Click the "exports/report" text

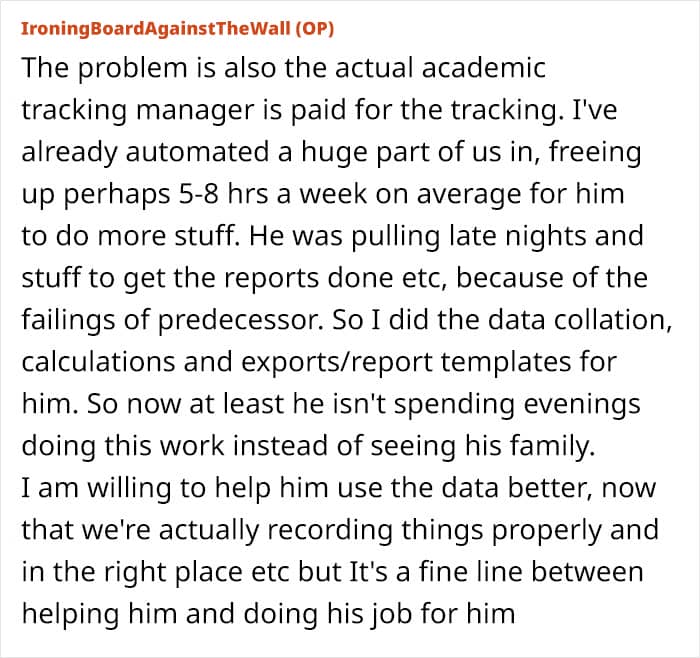click(337, 362)
